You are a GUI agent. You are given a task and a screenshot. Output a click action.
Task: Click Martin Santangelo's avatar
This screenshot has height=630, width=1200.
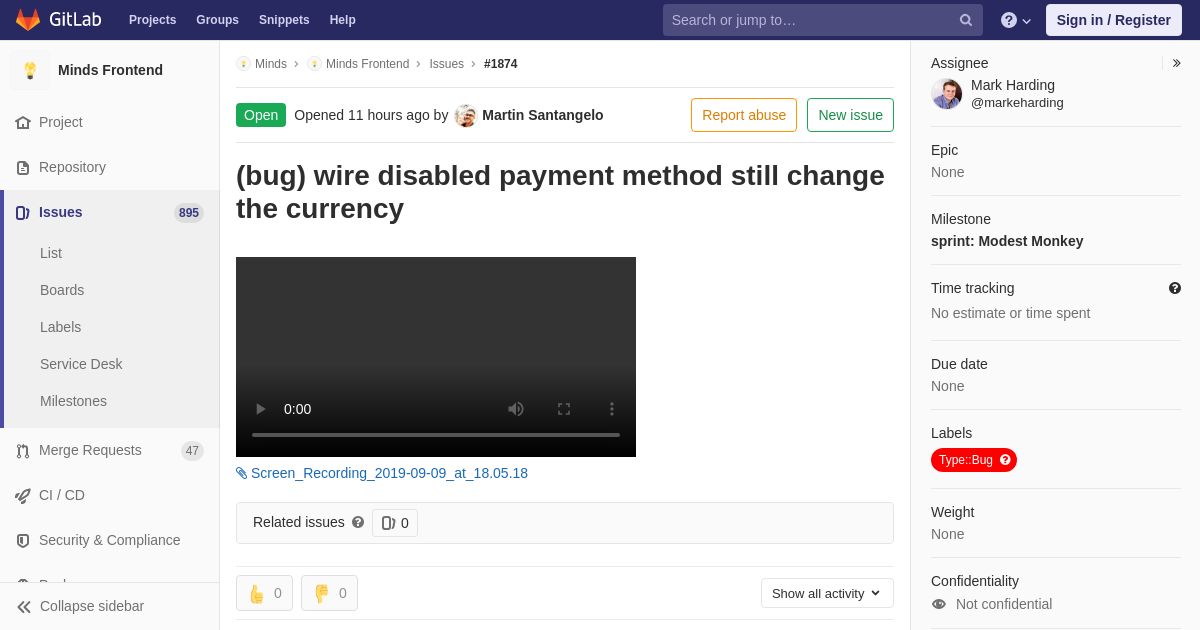[x=466, y=115]
